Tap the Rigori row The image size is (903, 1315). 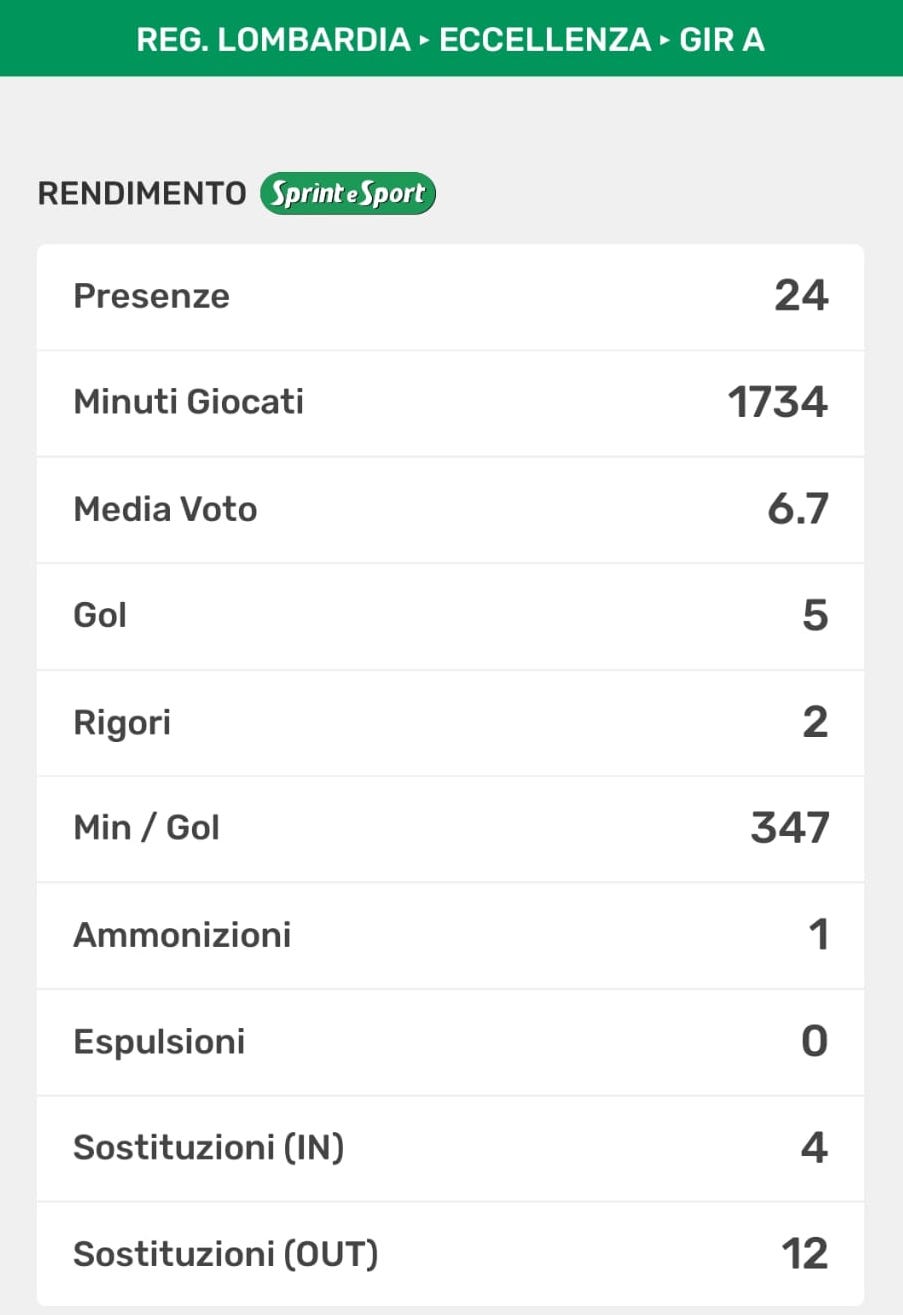click(x=451, y=722)
